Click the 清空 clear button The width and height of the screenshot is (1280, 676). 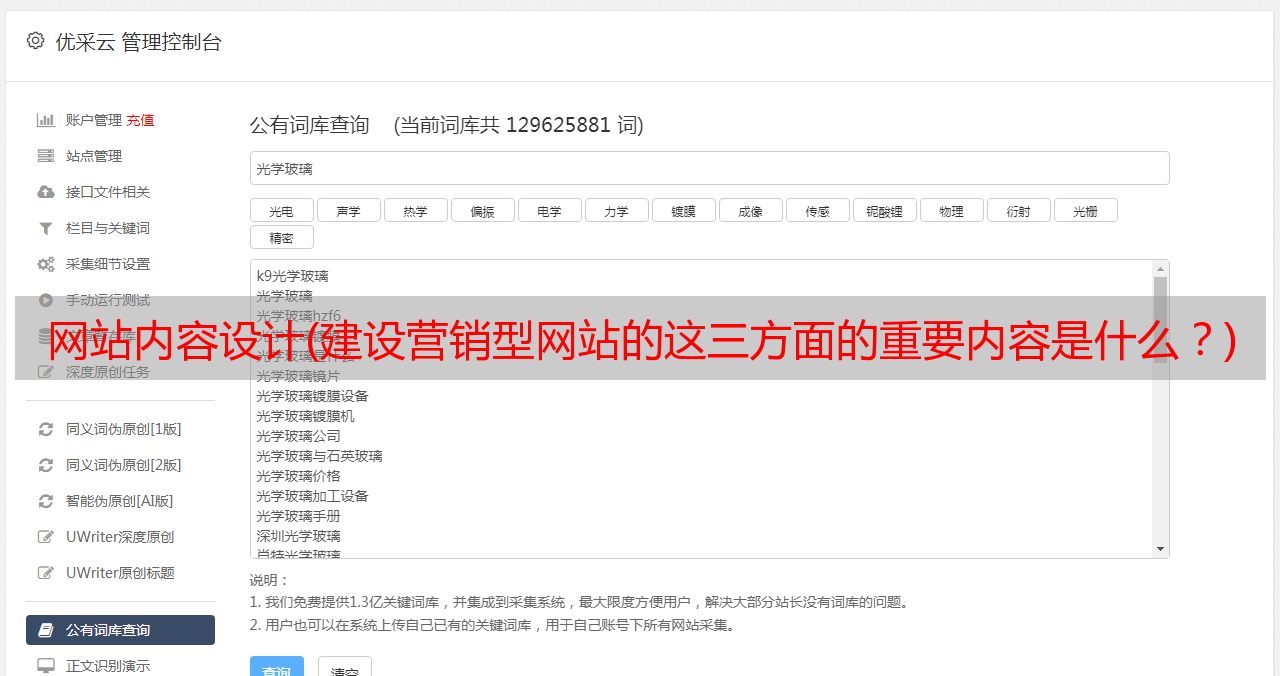tap(344, 668)
